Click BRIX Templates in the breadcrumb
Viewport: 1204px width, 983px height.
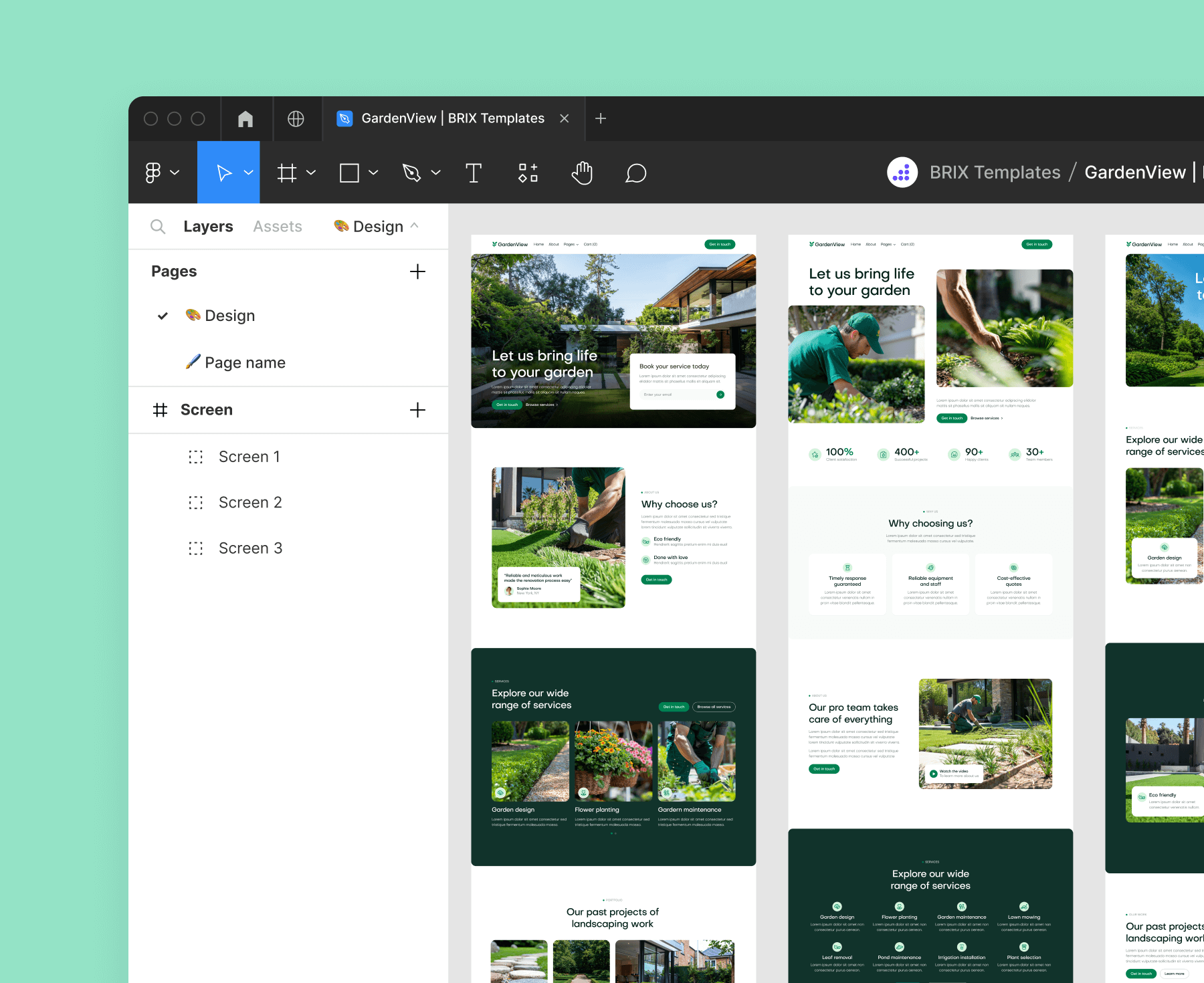click(994, 172)
